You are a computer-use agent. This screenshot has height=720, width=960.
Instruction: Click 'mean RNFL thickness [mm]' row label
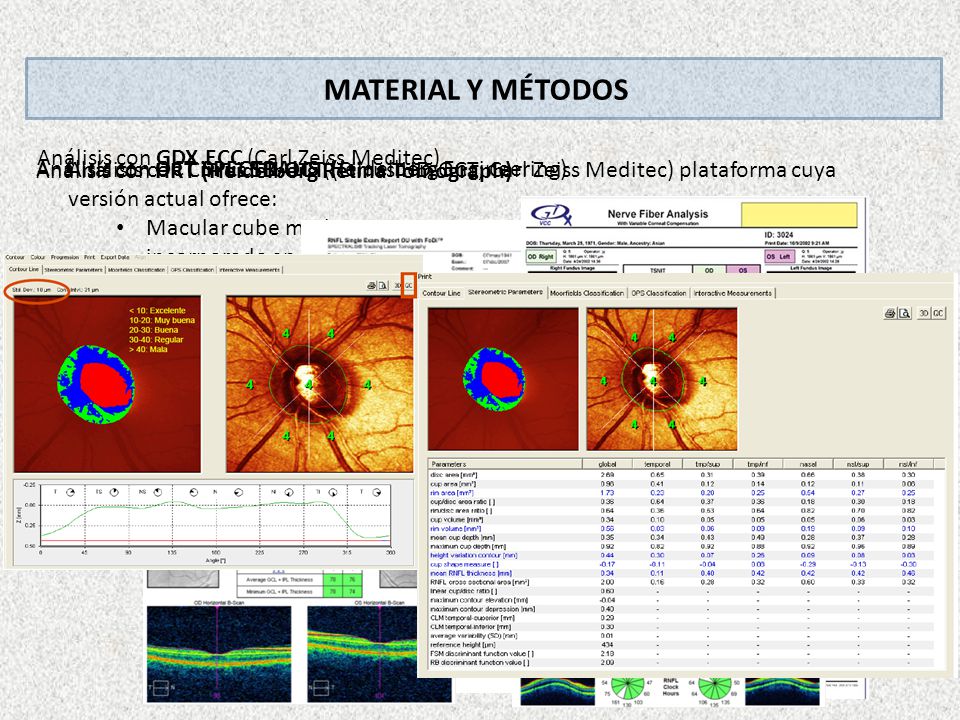click(471, 573)
